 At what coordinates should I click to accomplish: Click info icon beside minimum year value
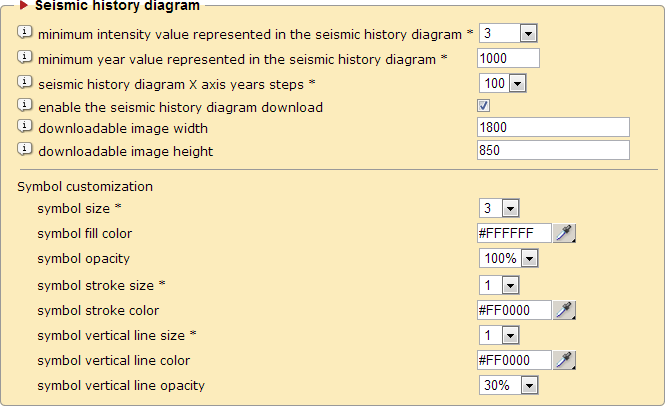coord(25,58)
